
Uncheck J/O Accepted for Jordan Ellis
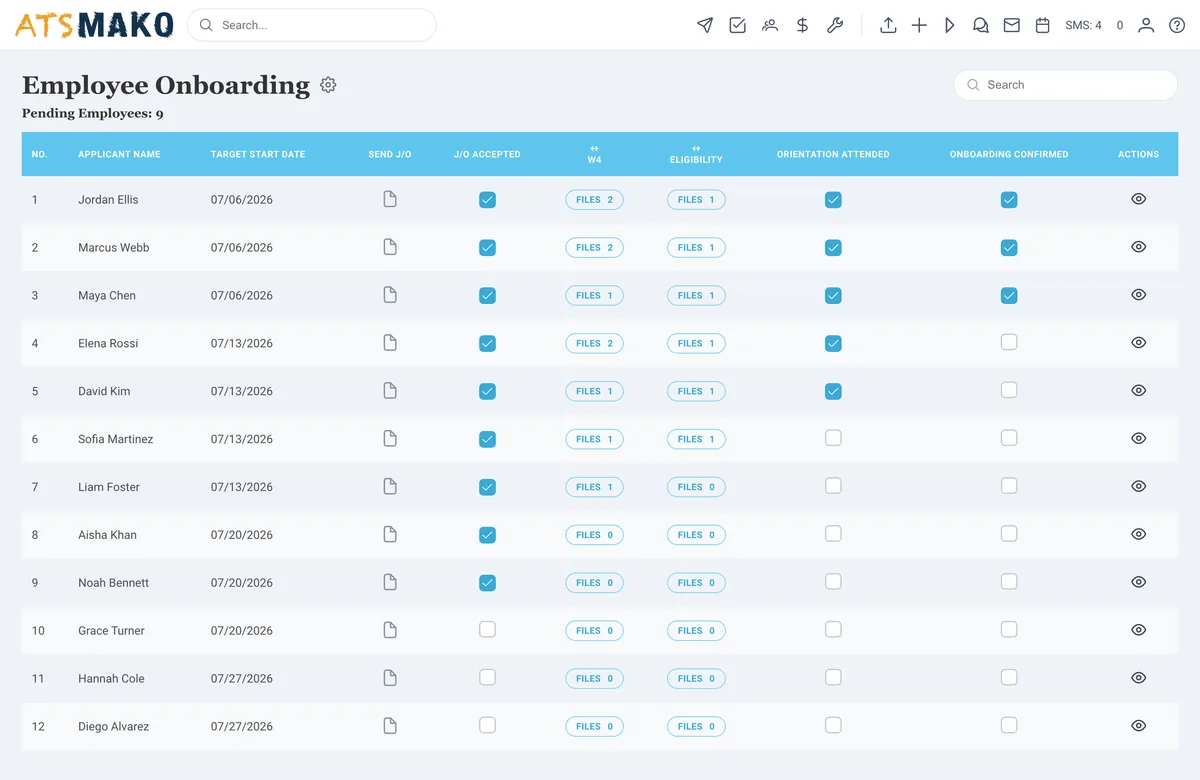click(x=487, y=200)
